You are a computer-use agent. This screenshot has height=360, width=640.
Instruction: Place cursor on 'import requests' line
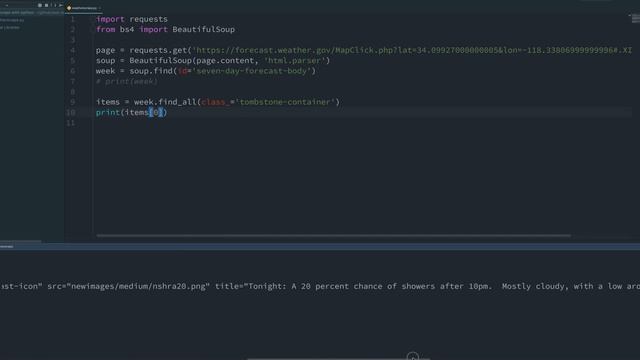[x=131, y=19]
